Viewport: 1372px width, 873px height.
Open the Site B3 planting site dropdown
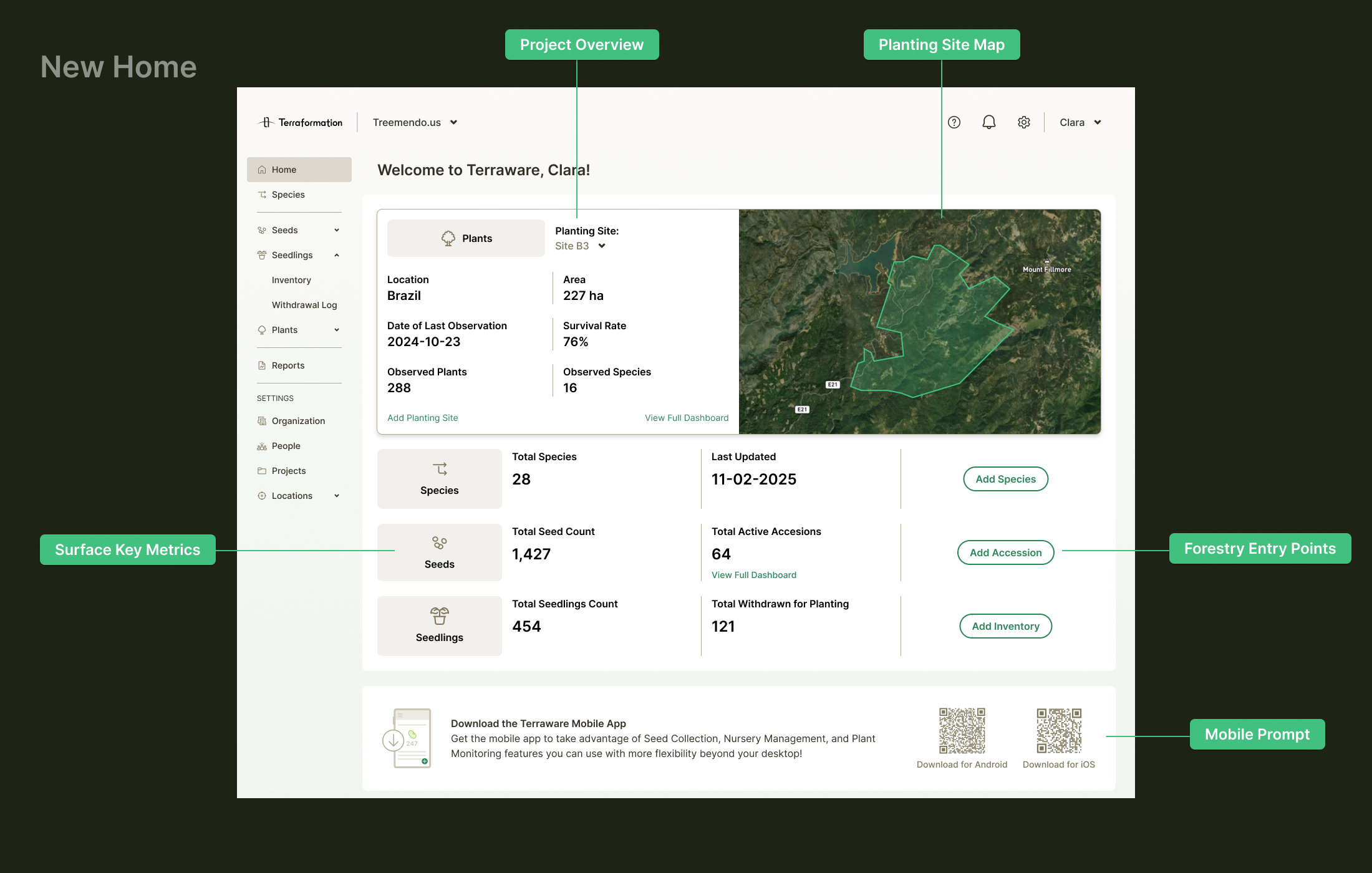point(581,246)
